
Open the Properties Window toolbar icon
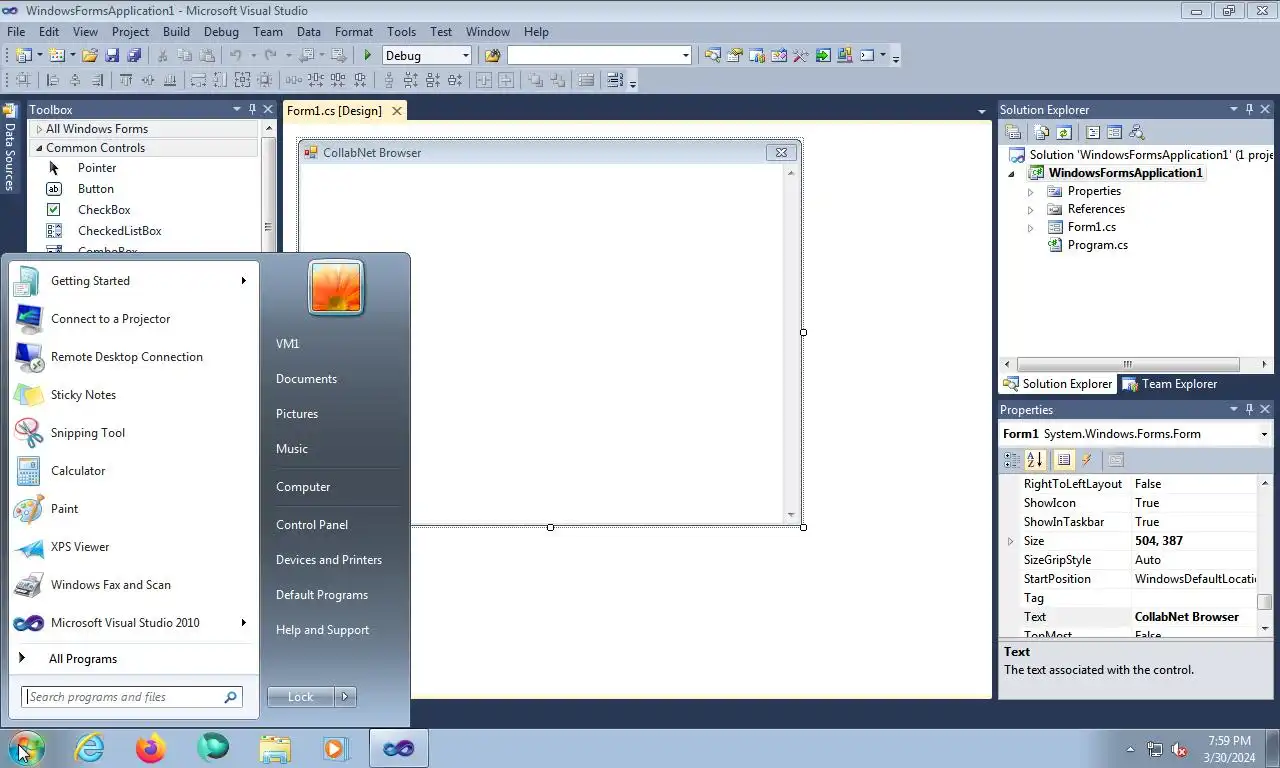pyautogui.click(x=734, y=56)
